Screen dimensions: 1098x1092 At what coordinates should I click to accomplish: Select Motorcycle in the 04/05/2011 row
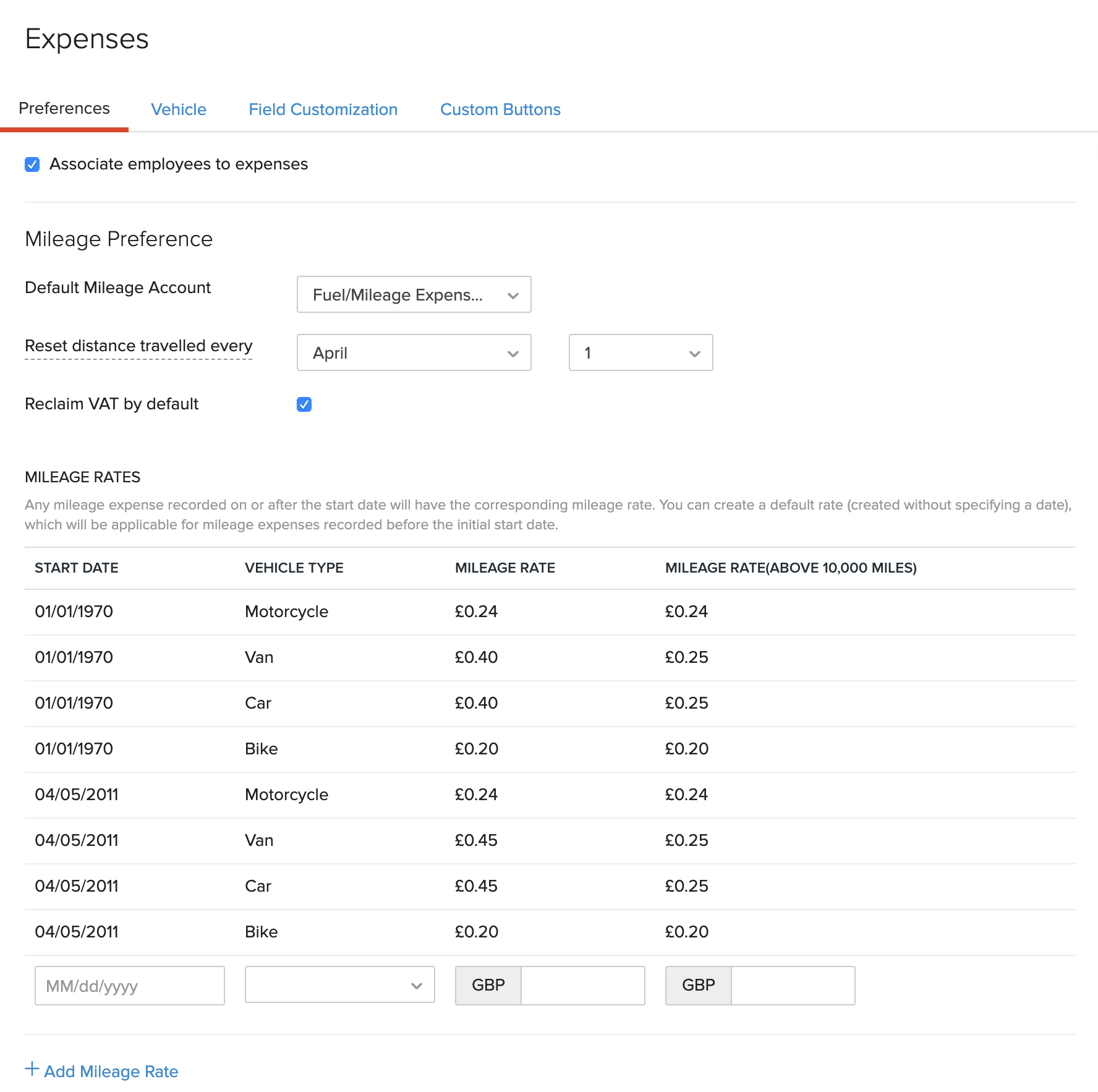coord(287,795)
